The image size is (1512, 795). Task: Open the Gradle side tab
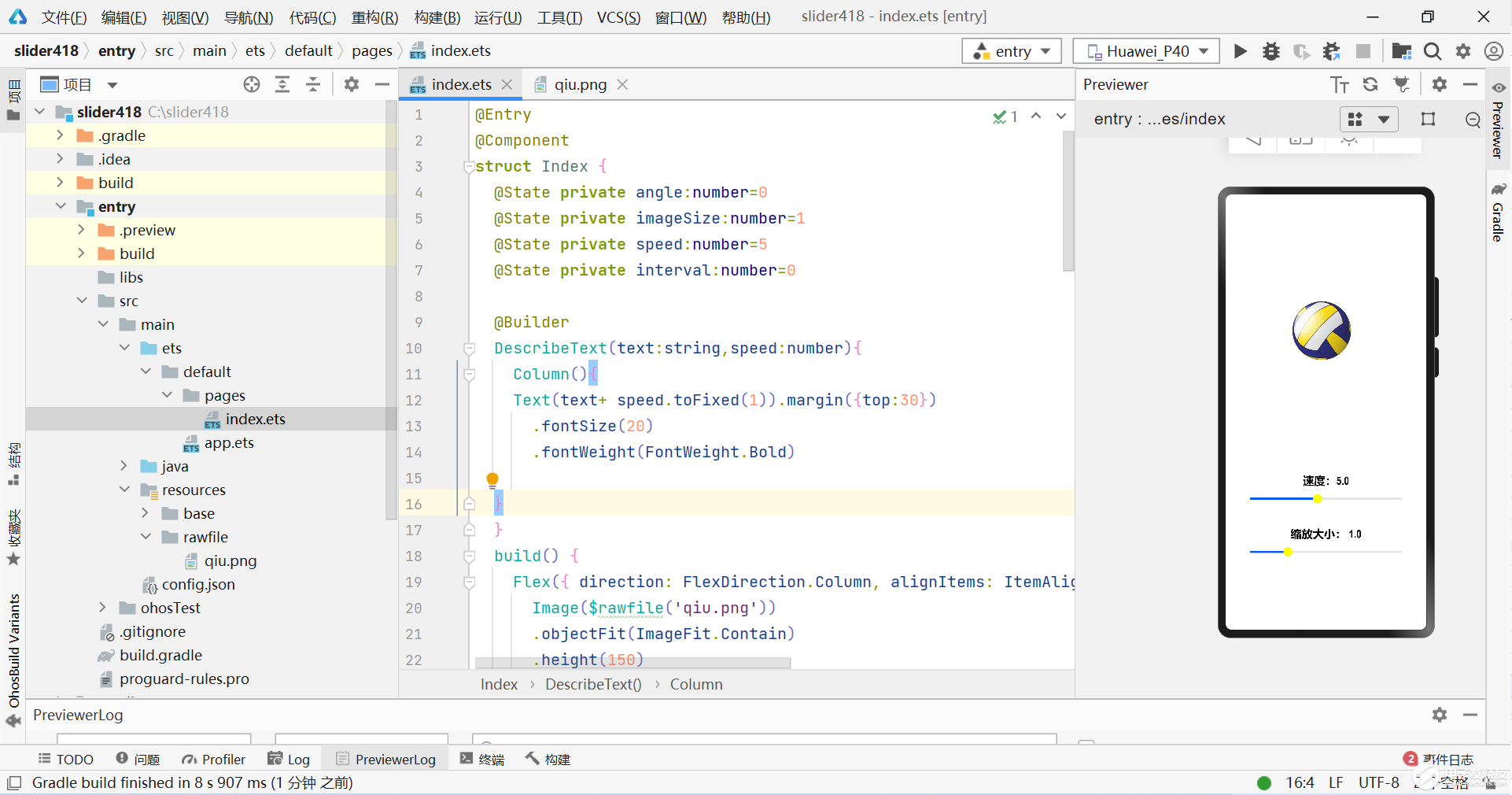1499,213
